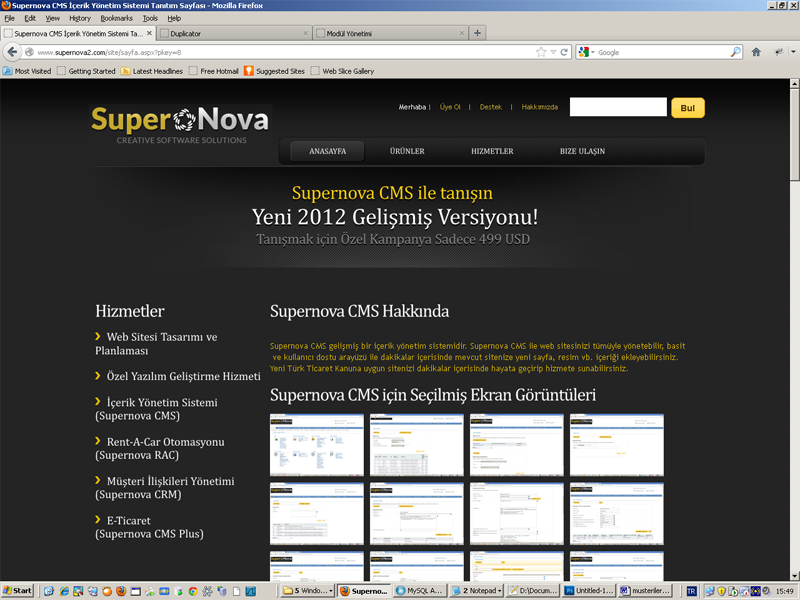Open the Web Slice Gallery bookmark
Image resolution: width=800 pixels, height=600 pixels.
tap(342, 71)
